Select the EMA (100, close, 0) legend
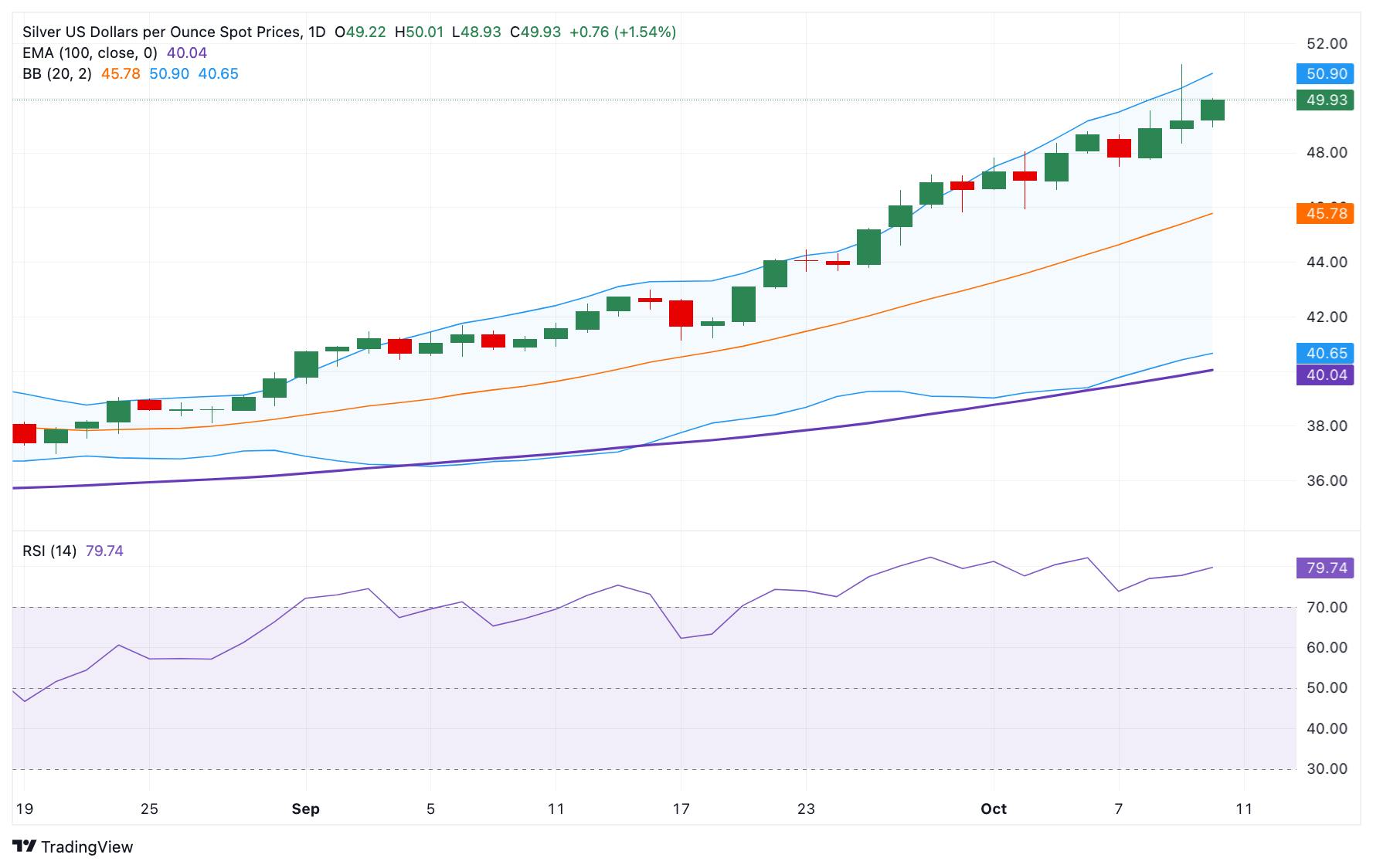 (90, 53)
